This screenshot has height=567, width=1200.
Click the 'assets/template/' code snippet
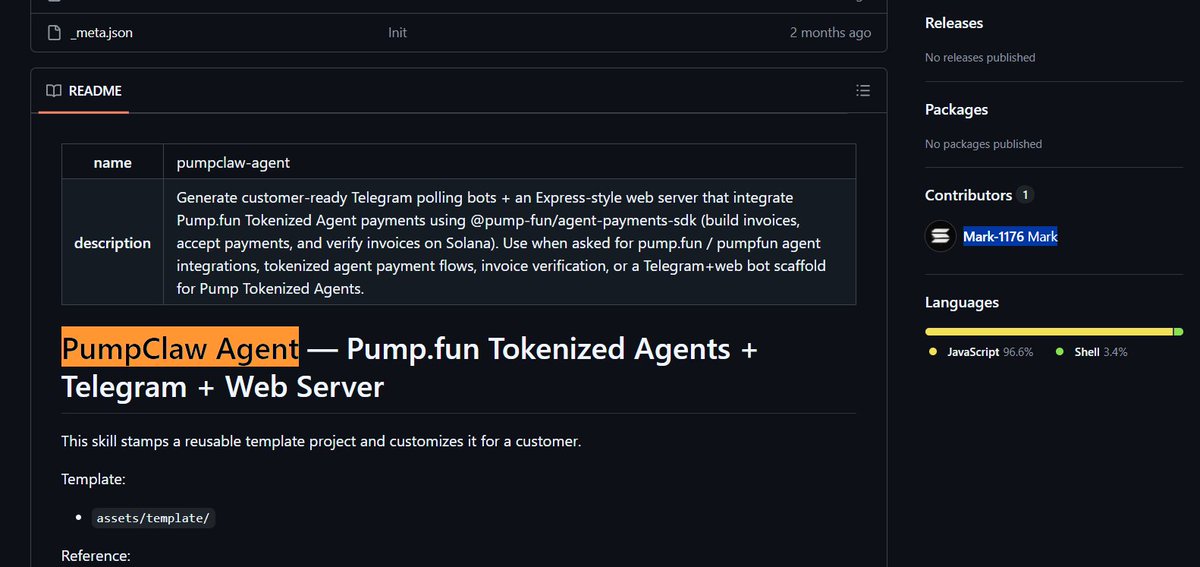pos(153,518)
